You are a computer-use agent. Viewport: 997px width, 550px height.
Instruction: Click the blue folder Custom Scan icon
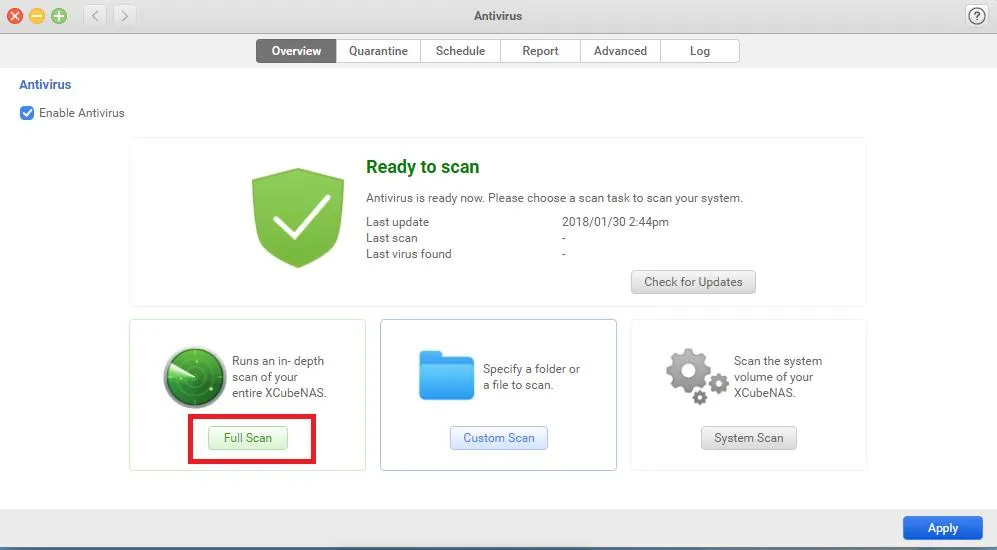pos(445,376)
